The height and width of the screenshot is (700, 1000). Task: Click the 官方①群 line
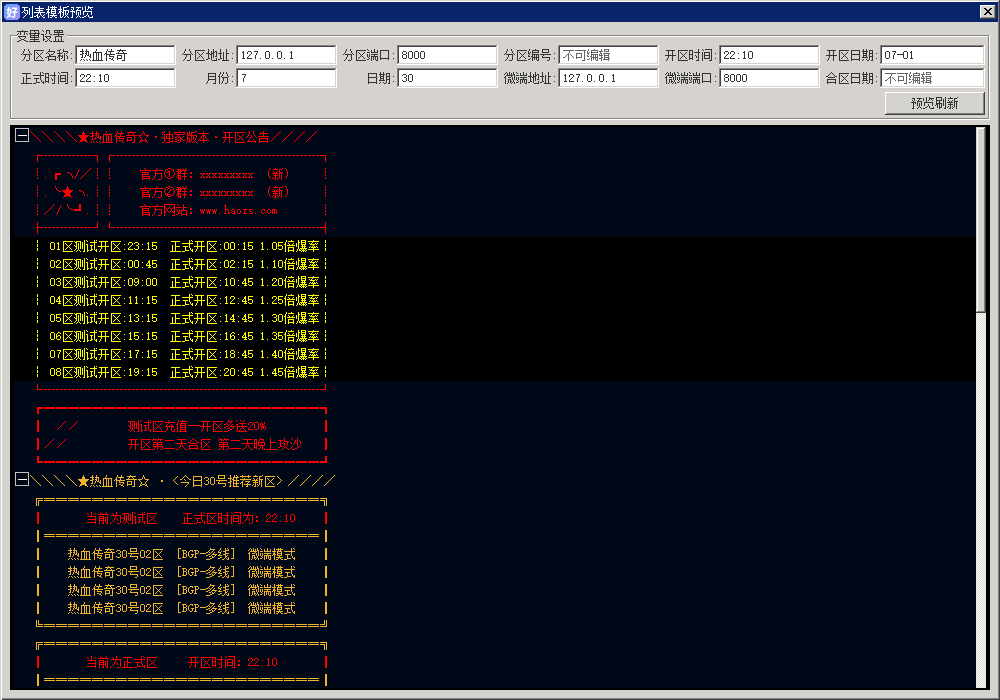[x=214, y=174]
